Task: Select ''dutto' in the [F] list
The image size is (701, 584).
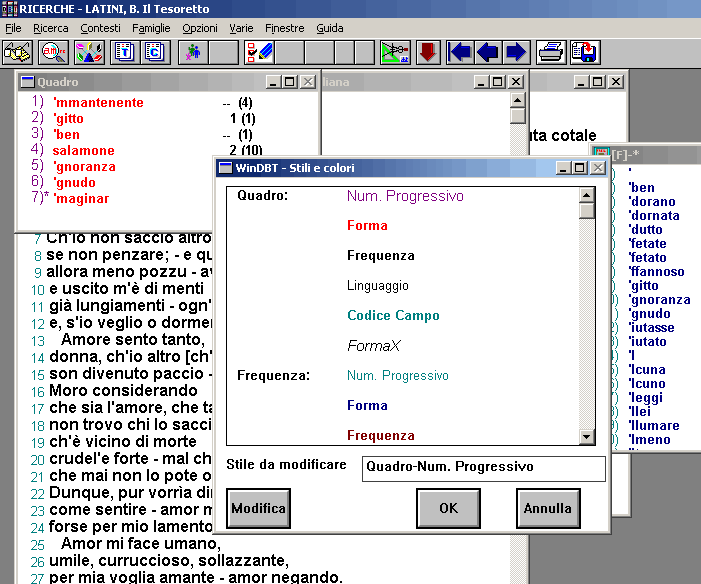Action: pos(645,229)
